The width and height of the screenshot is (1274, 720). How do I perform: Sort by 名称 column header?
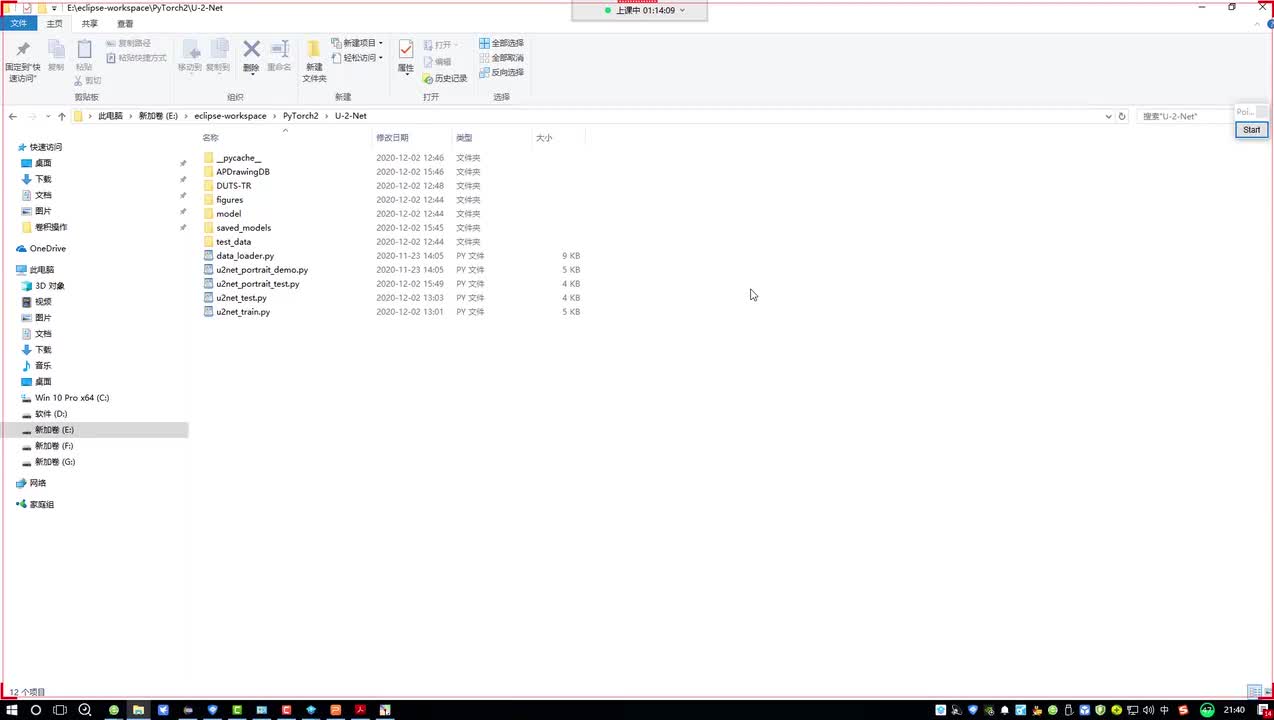point(210,138)
